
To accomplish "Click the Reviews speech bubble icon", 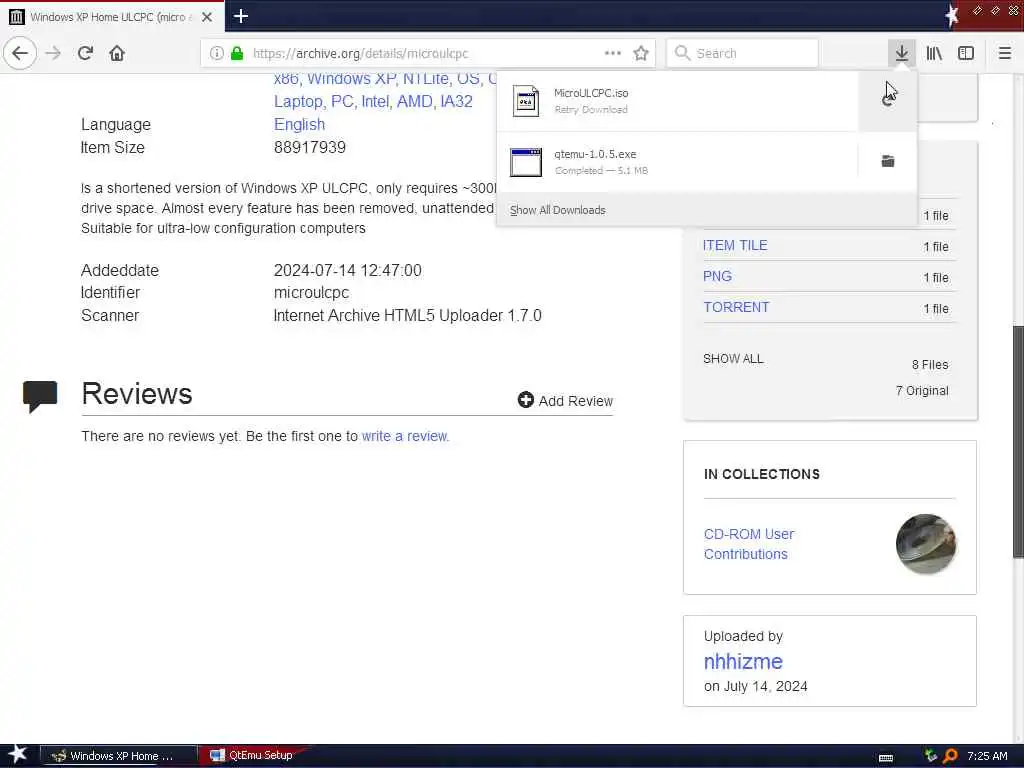I will tap(40, 396).
